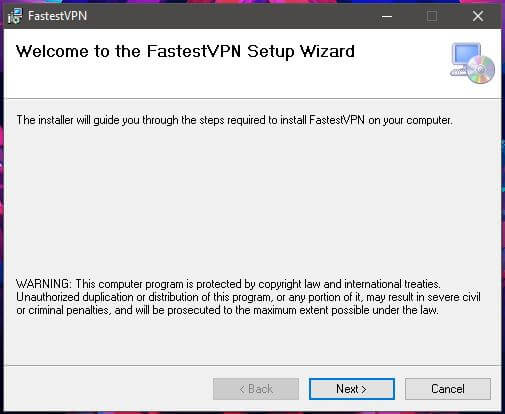Minimize the FastestVPN setup window
The height and width of the screenshot is (414, 505).
(387, 16)
